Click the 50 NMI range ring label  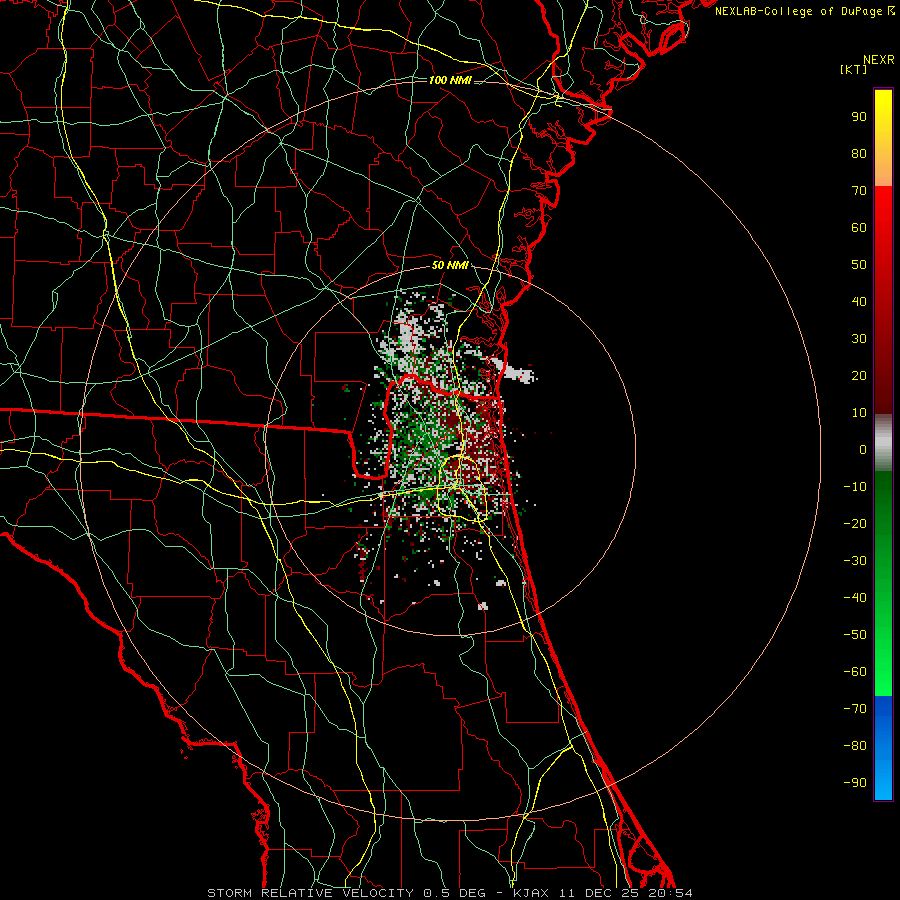[x=450, y=265]
